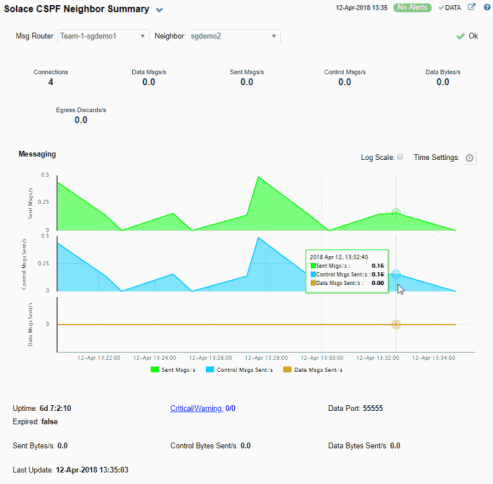Click the Data Port 55555 value
The width and height of the screenshot is (493, 484).
pyautogui.click(x=373, y=408)
